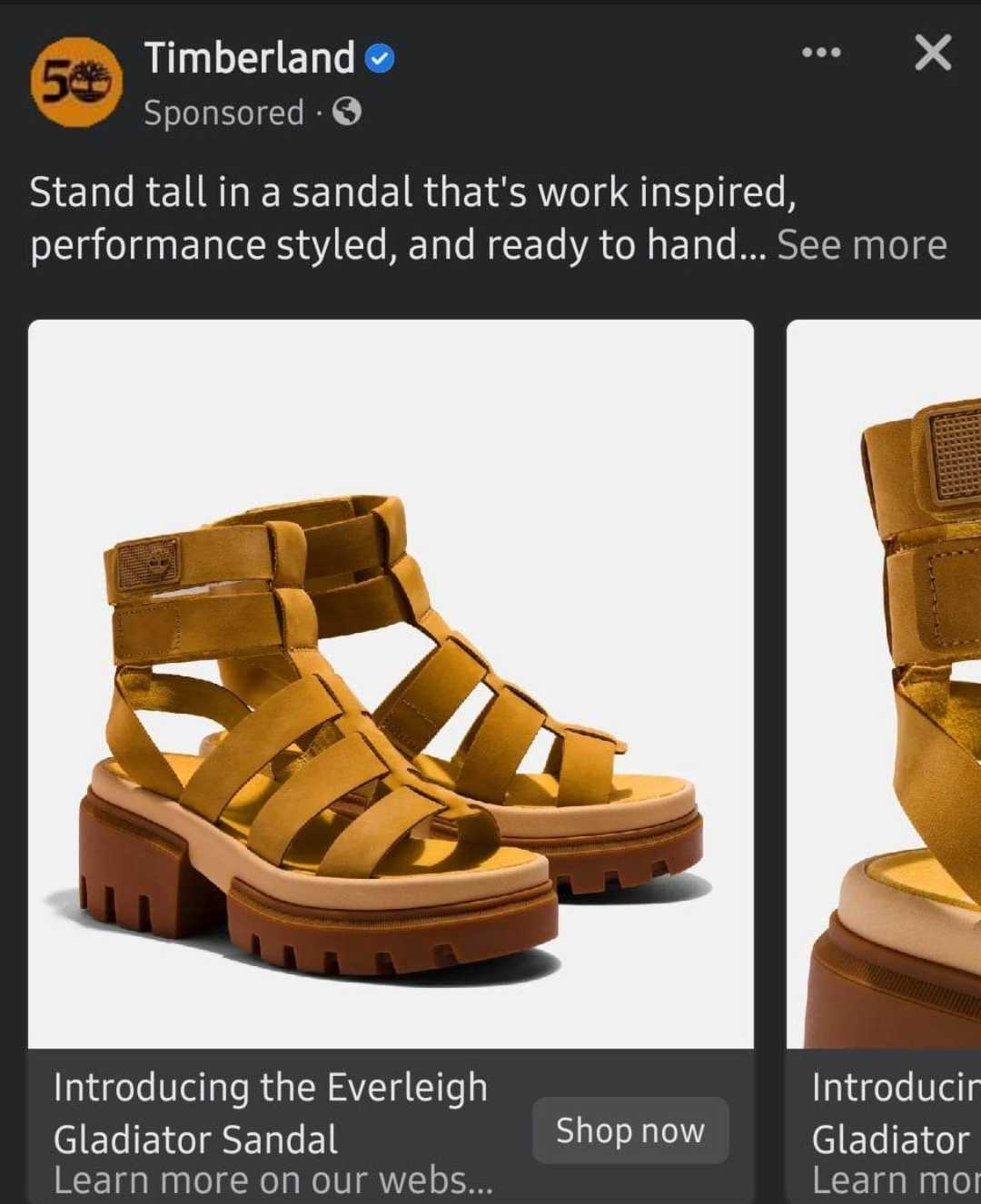The width and height of the screenshot is (981, 1204).
Task: Click the blue verified badge
Action: (379, 59)
